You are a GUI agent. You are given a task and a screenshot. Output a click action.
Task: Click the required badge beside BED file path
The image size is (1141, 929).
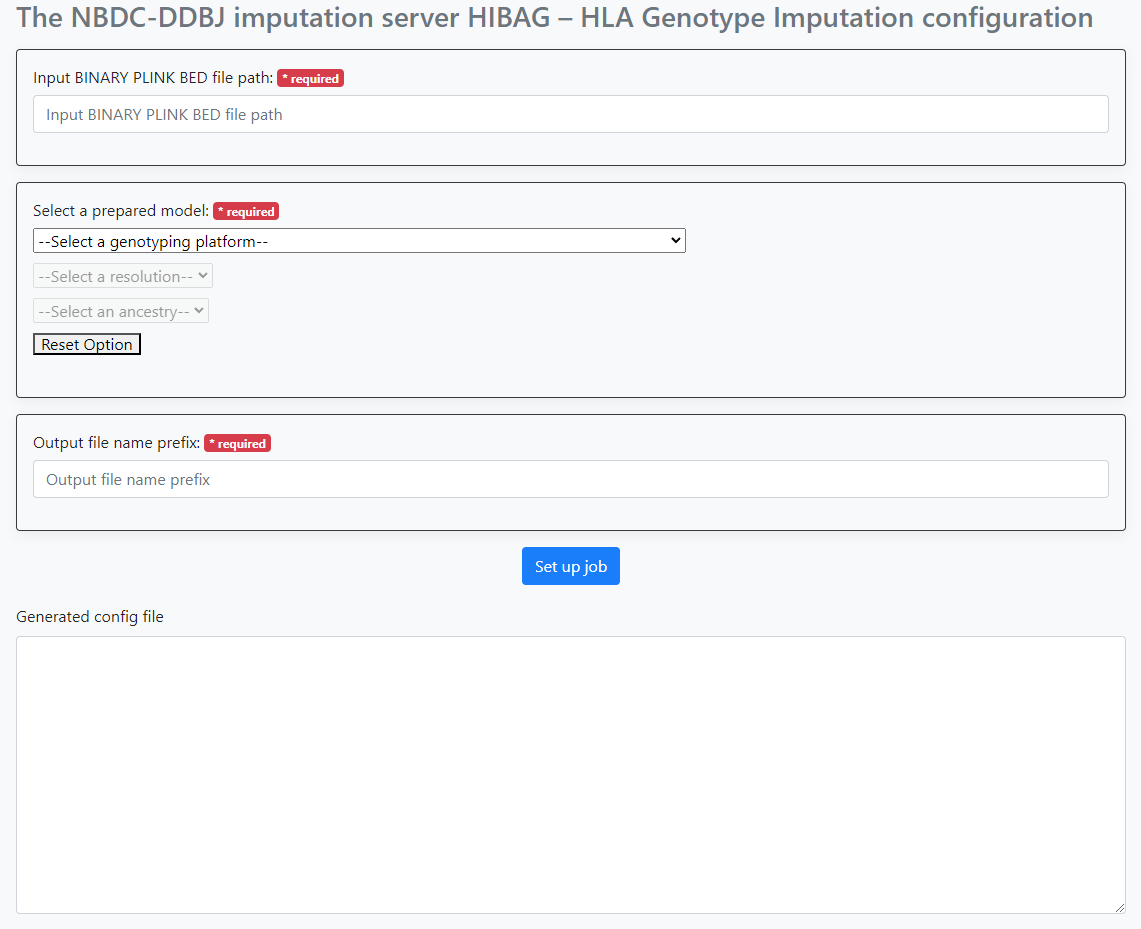[x=311, y=79]
